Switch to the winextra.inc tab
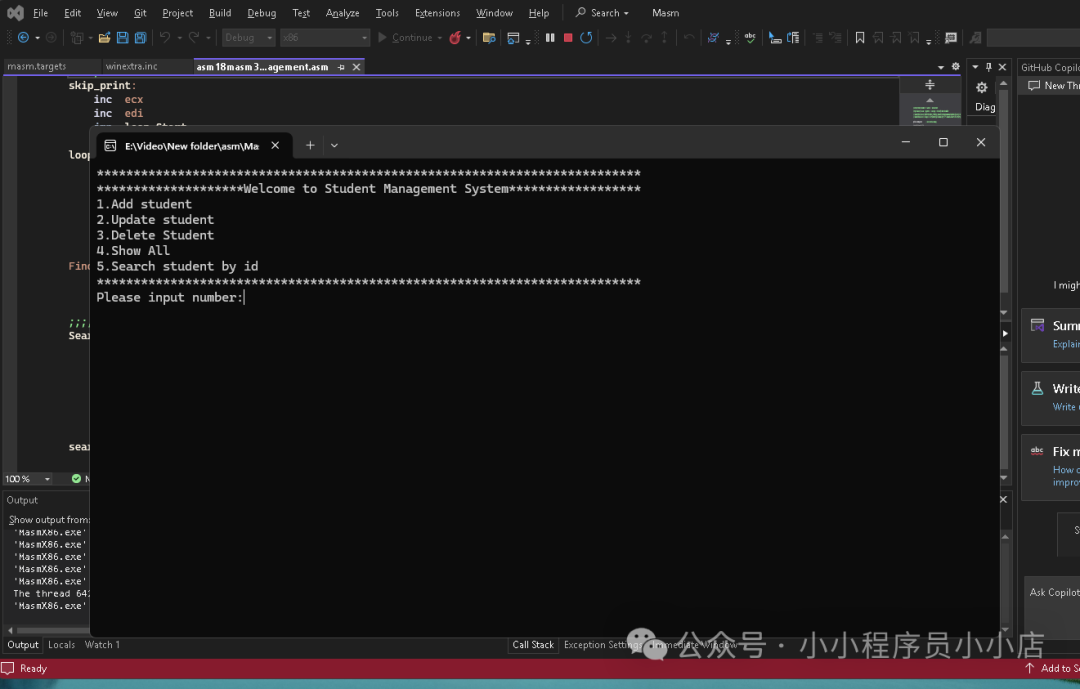This screenshot has width=1080, height=689. pyautogui.click(x=131, y=67)
